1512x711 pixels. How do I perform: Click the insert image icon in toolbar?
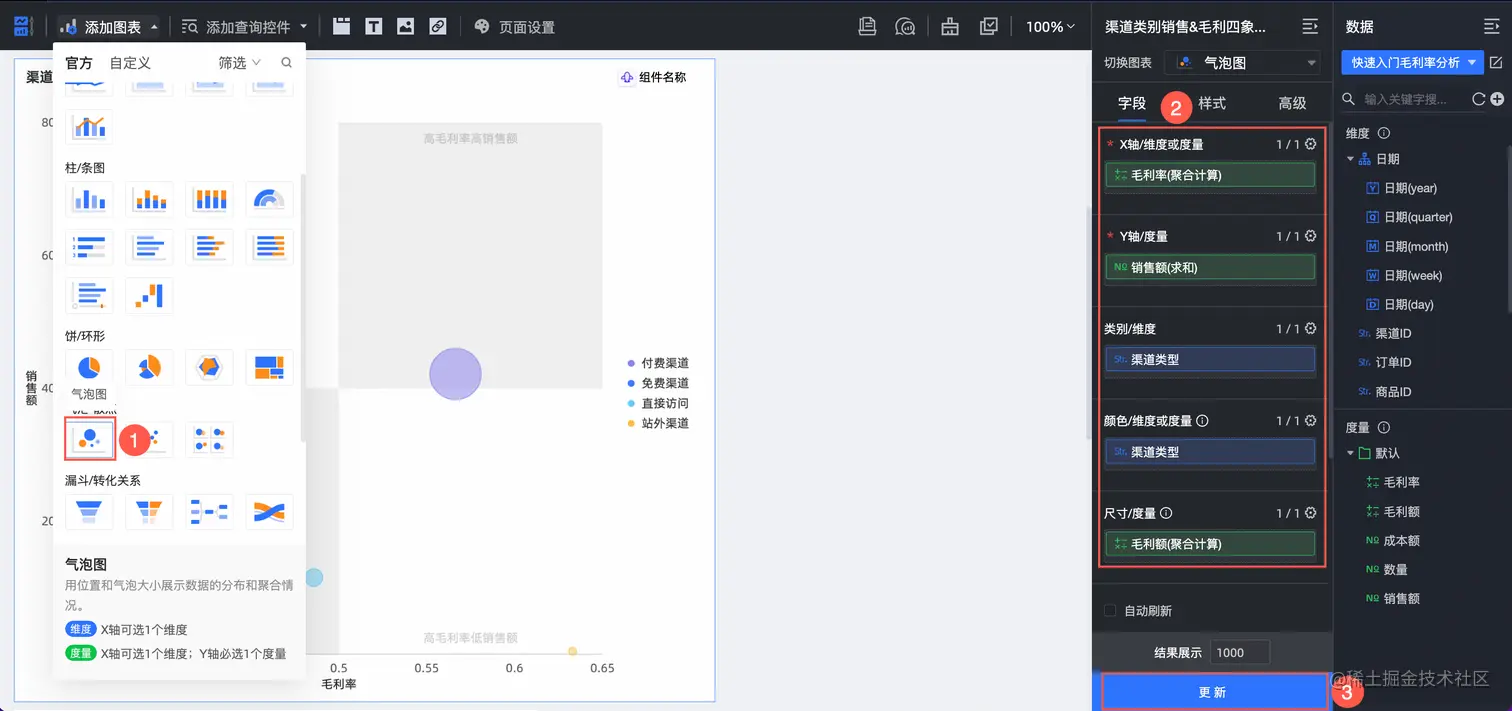coord(405,27)
